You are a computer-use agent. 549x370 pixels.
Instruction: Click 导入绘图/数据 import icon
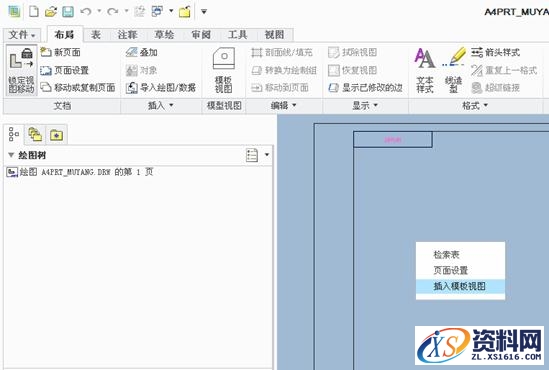[132, 88]
